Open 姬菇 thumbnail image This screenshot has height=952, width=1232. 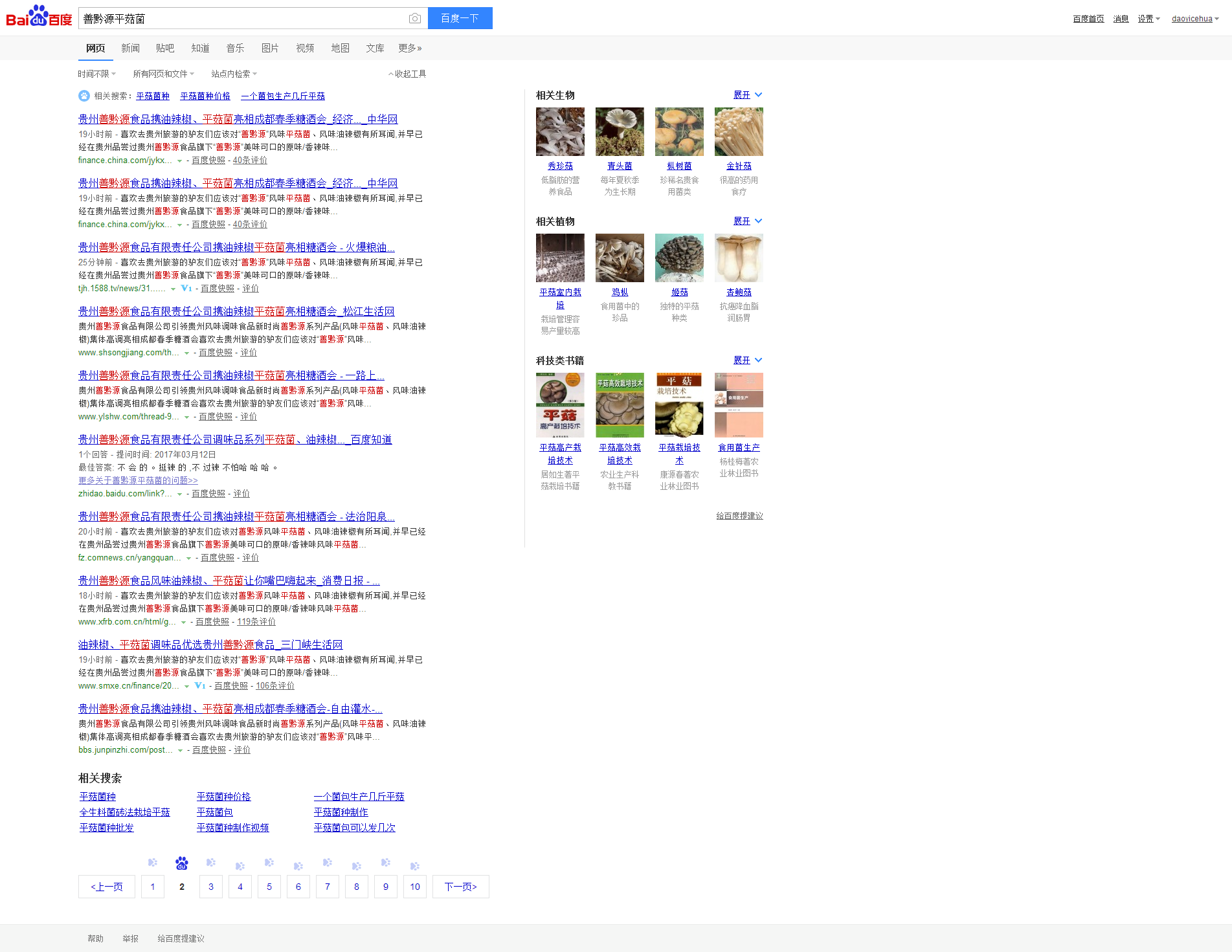[x=679, y=258]
